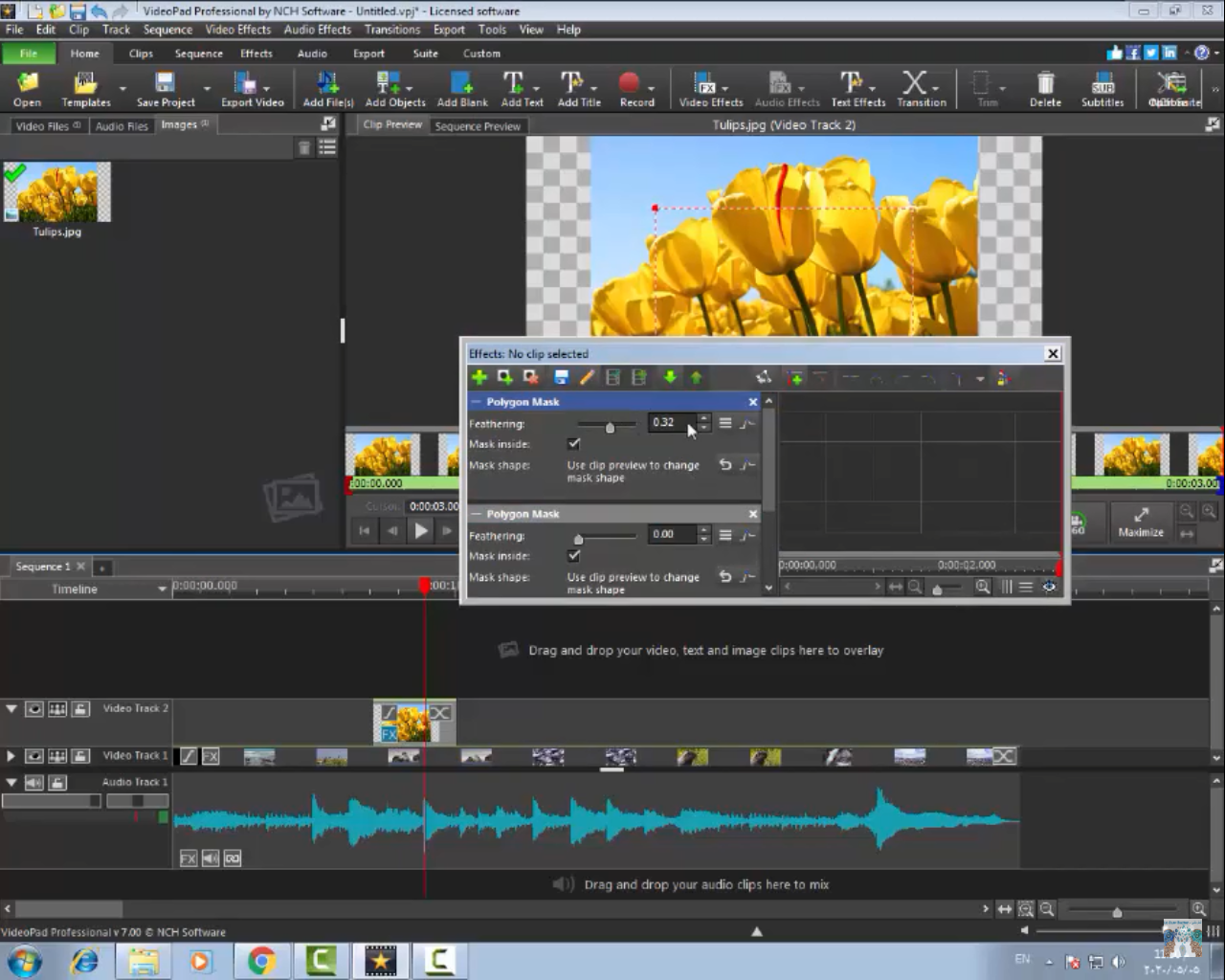Screen dimensions: 1225x980
Task: Hide Video Track 2 with its eye icon
Action: pyautogui.click(x=34, y=709)
